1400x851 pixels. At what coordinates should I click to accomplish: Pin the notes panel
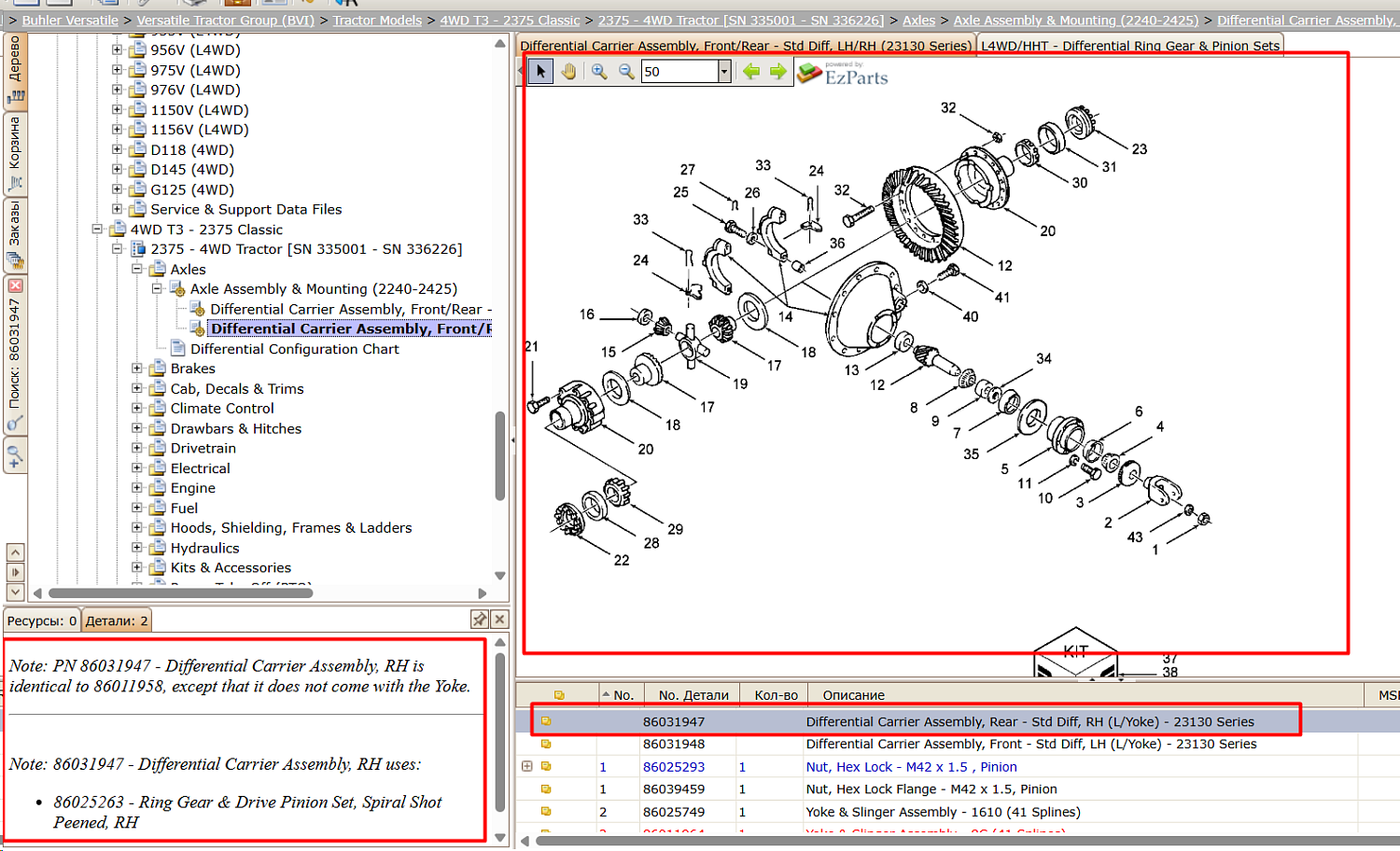click(x=480, y=620)
